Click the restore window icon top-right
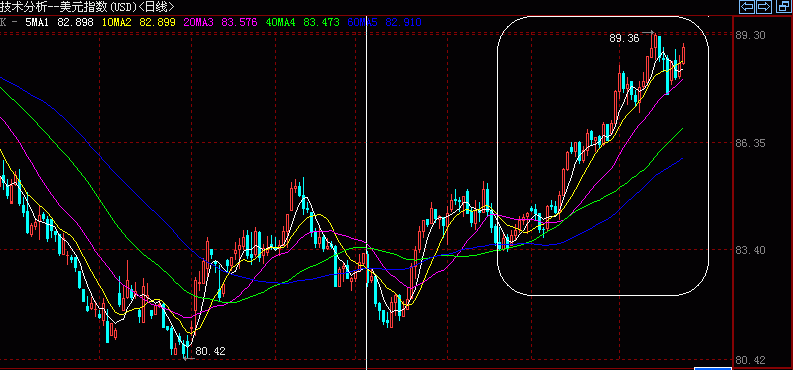This screenshot has height=370, width=793. pos(783,7)
